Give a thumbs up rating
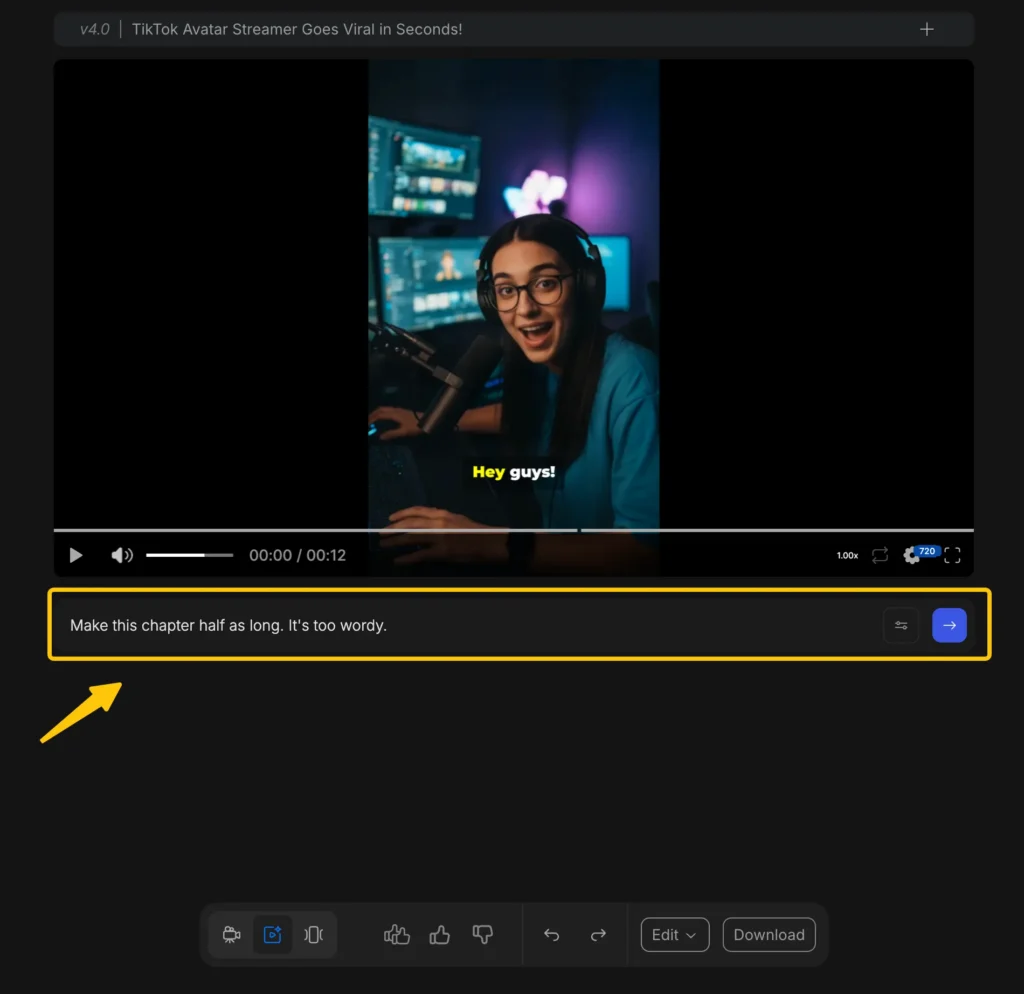 [439, 934]
